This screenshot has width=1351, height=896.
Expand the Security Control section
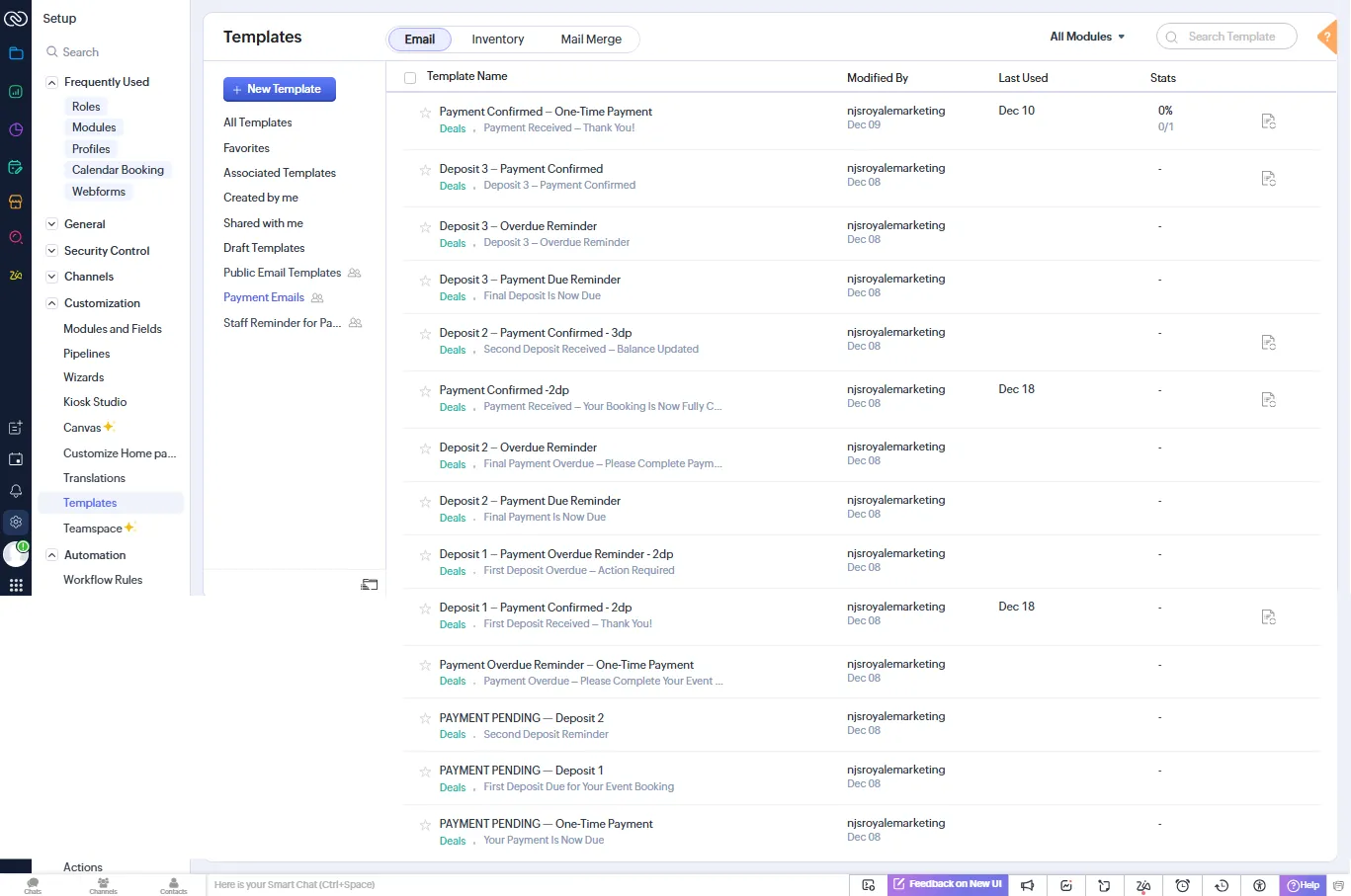[52, 251]
